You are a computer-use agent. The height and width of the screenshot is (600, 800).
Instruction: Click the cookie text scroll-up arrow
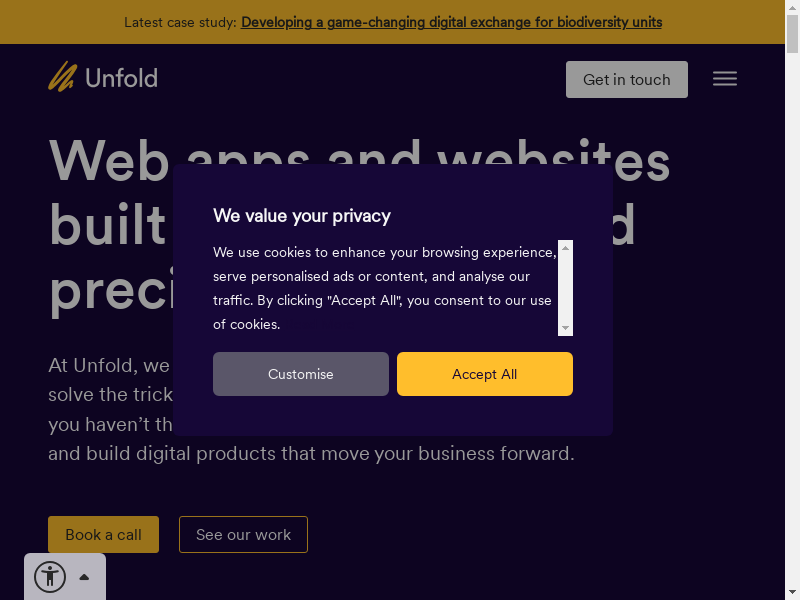point(565,247)
